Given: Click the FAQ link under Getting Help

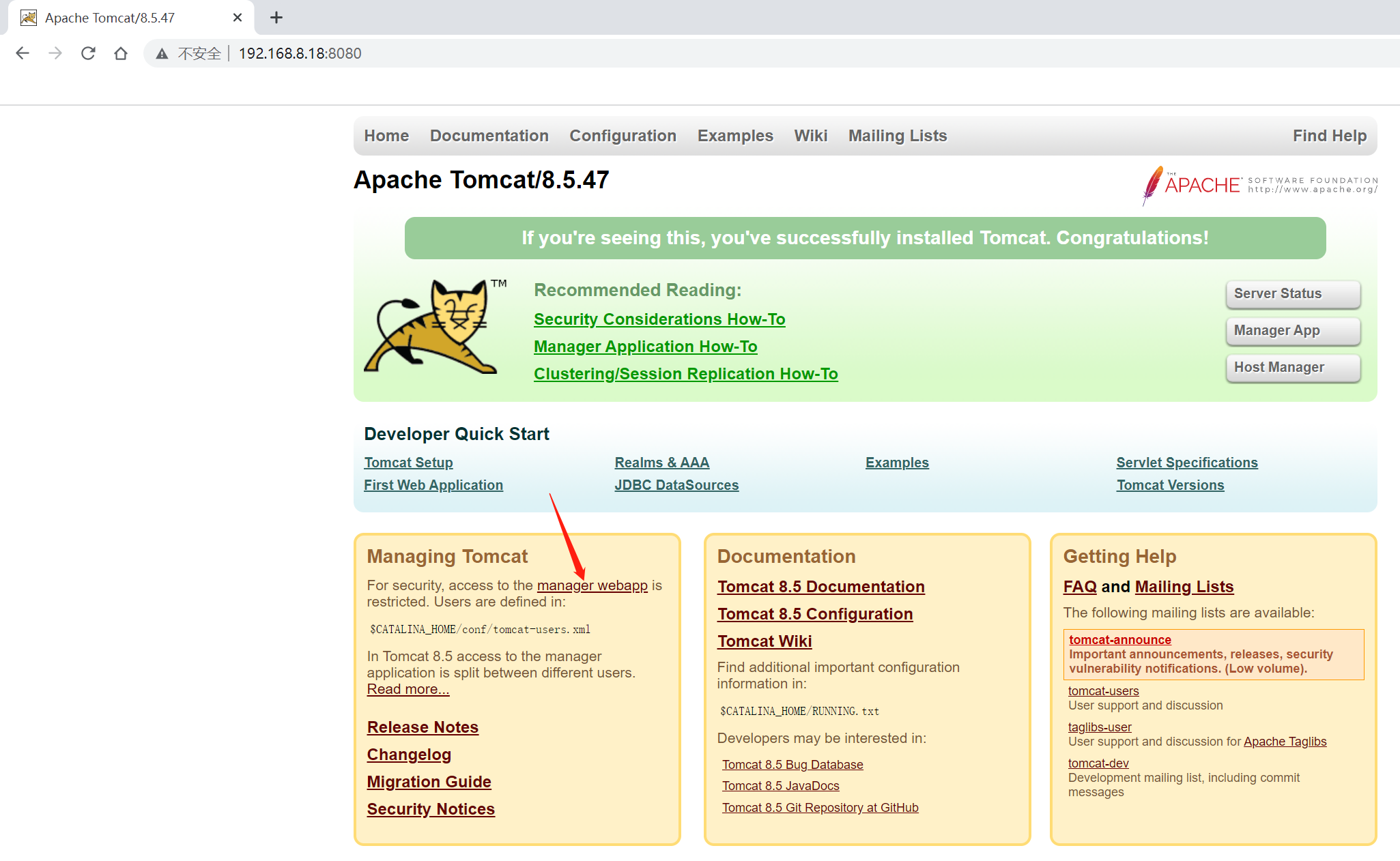Looking at the screenshot, I should (x=1080, y=587).
